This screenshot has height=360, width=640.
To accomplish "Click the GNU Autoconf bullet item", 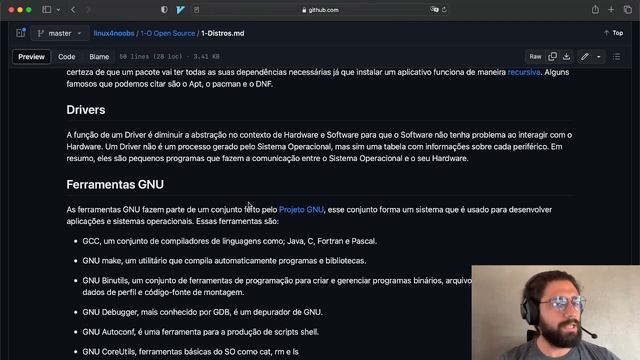I will pyautogui.click(x=200, y=332).
